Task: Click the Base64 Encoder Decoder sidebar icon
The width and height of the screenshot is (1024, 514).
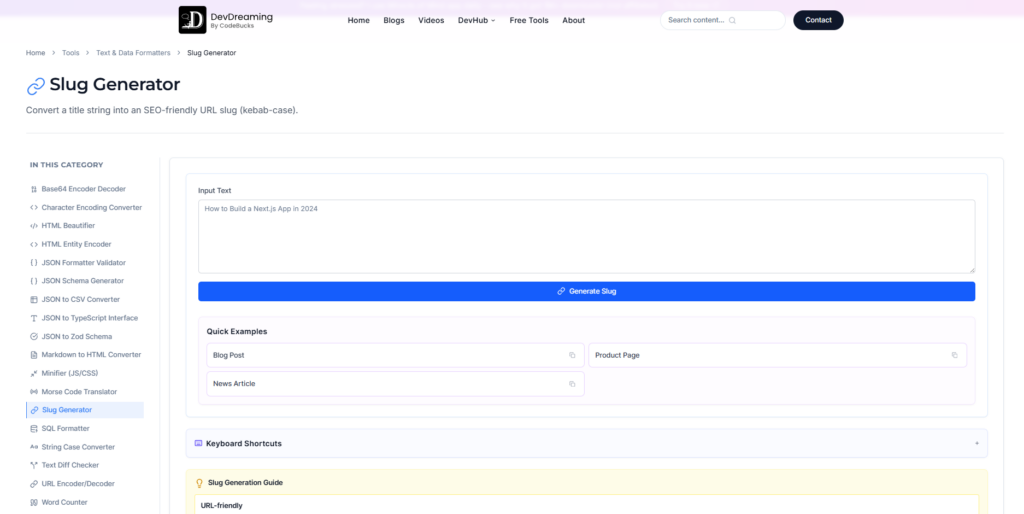Action: point(34,189)
